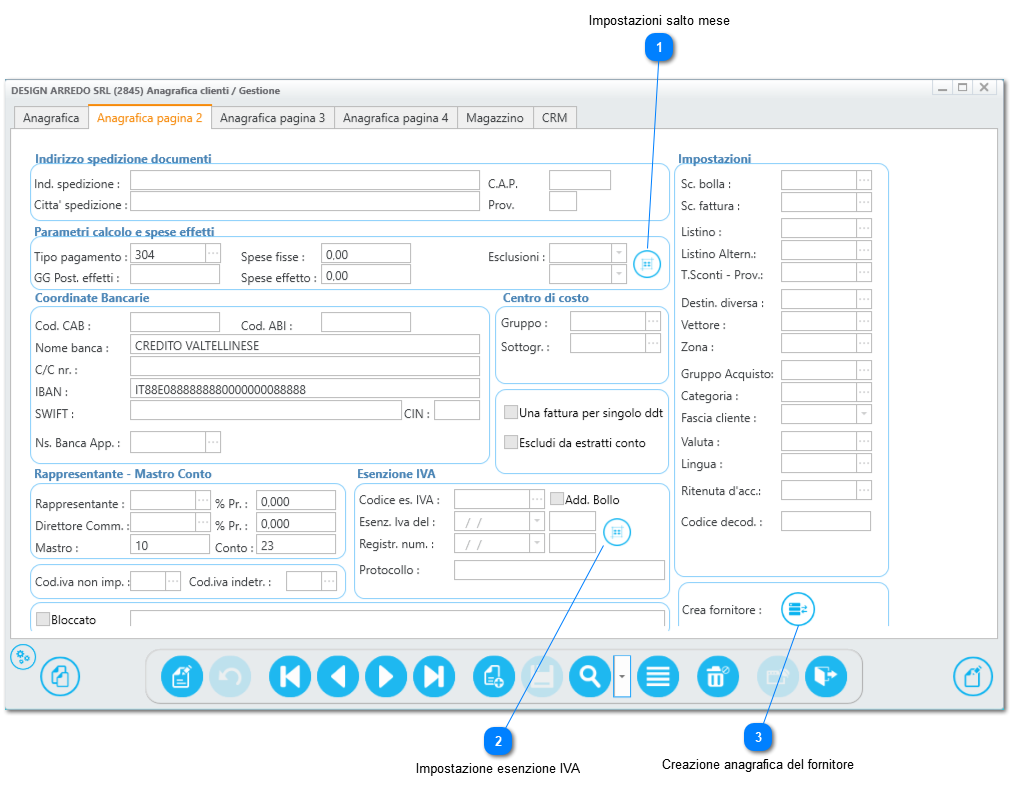Toggle Escludi da estratti conto checkbox
The width and height of the screenshot is (1013, 792).
[511, 442]
